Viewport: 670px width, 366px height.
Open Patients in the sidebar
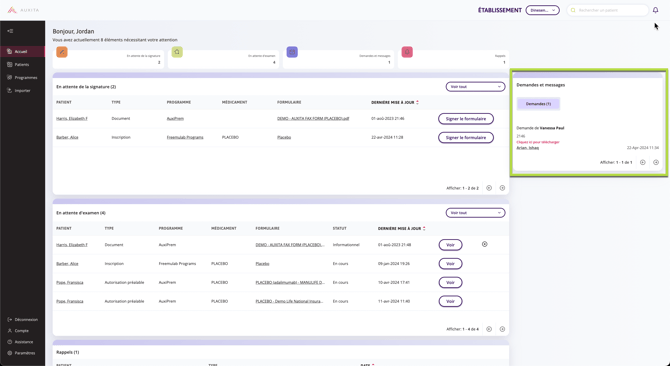pos(22,64)
